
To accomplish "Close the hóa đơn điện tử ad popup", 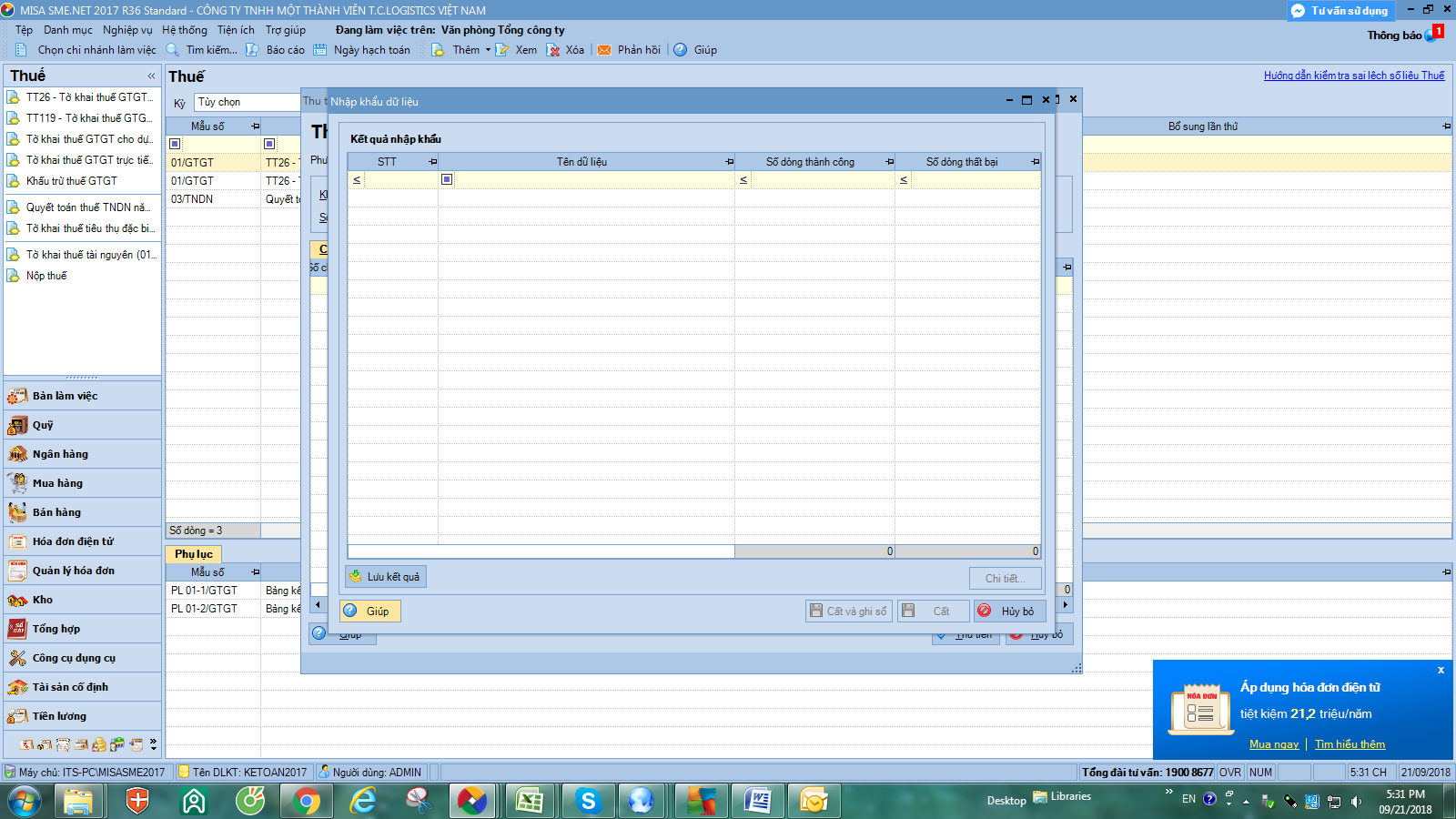I will pos(1441,670).
